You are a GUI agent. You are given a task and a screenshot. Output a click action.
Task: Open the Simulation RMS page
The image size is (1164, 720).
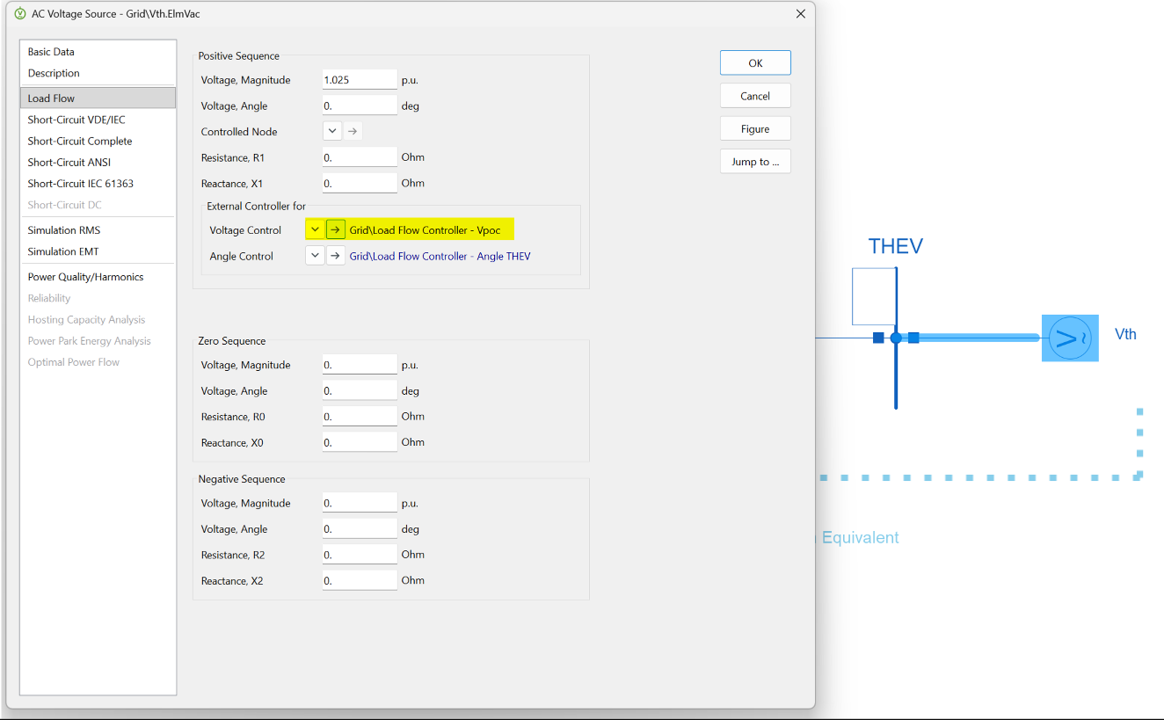(64, 230)
